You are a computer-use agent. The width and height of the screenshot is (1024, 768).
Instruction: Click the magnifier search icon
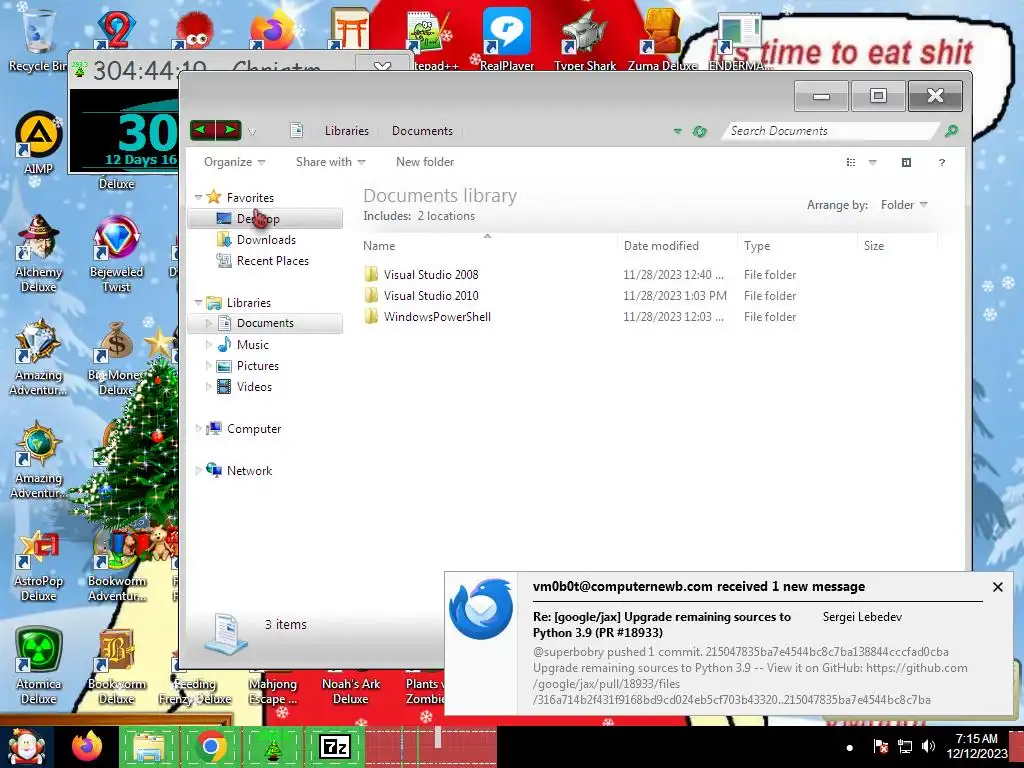(x=952, y=131)
